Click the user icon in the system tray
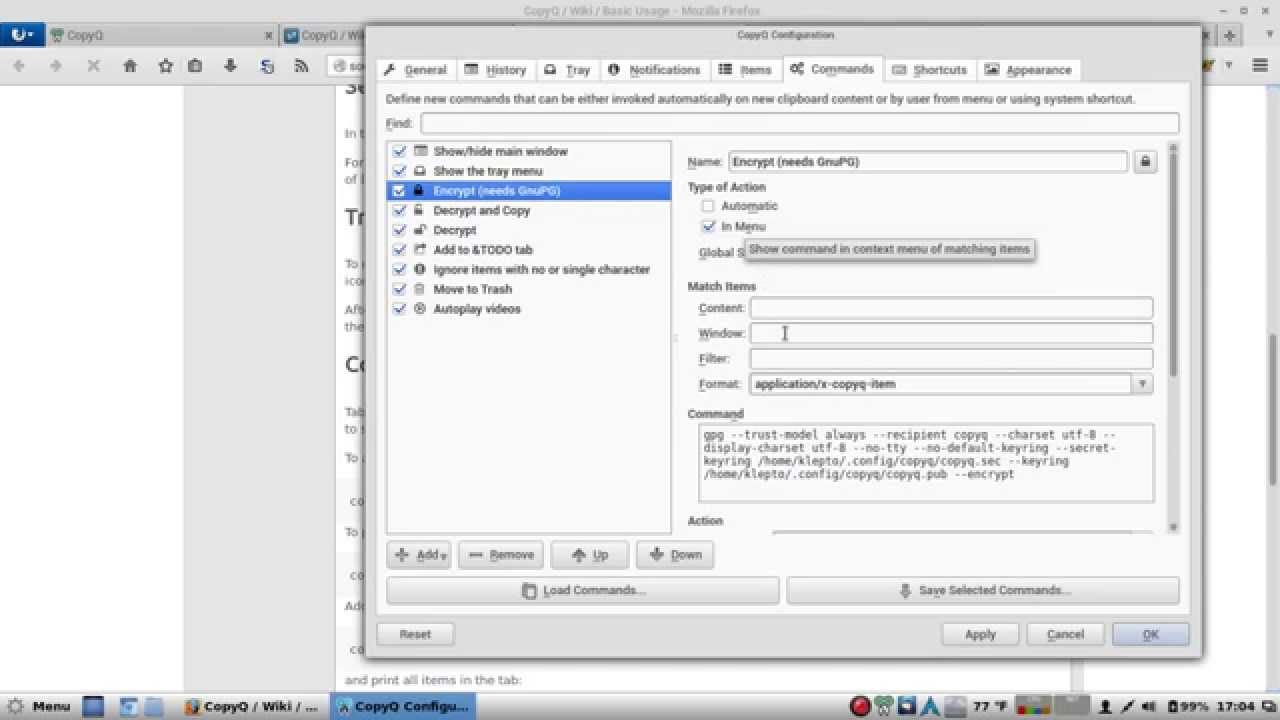The height and width of the screenshot is (720, 1280). pyautogui.click(x=1106, y=706)
